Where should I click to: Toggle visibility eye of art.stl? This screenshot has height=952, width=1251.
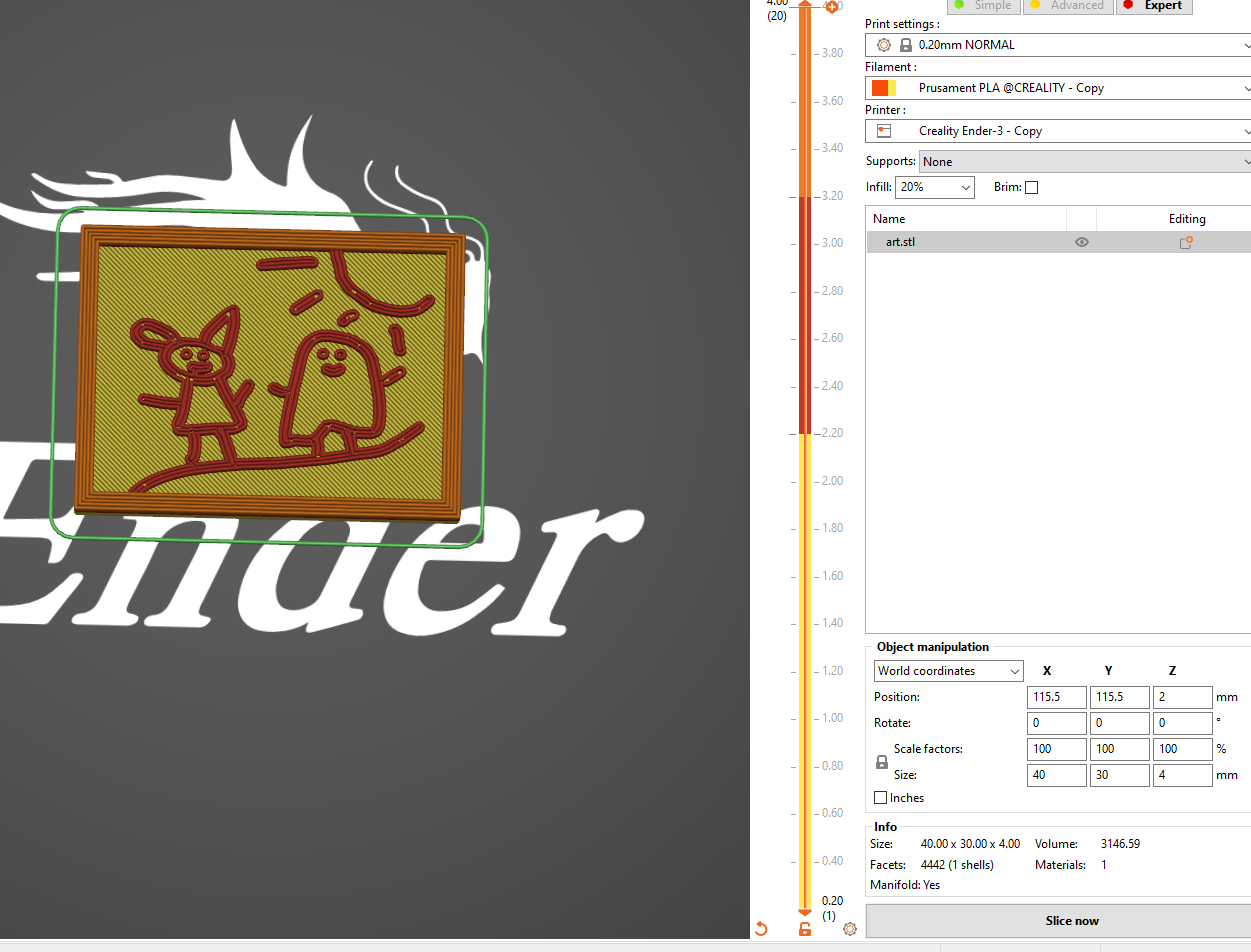tap(1081, 242)
